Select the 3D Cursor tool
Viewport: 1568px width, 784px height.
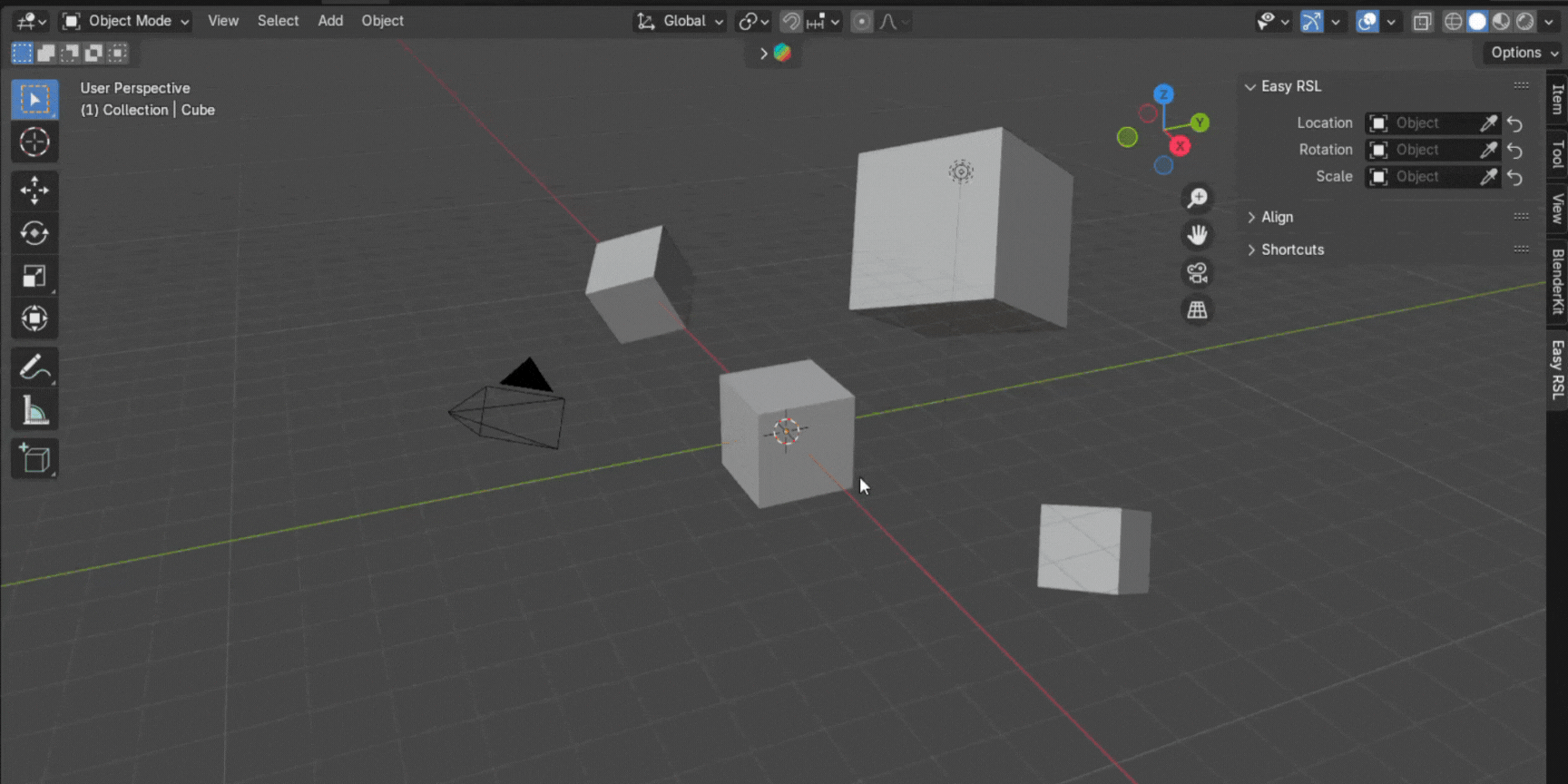click(34, 142)
